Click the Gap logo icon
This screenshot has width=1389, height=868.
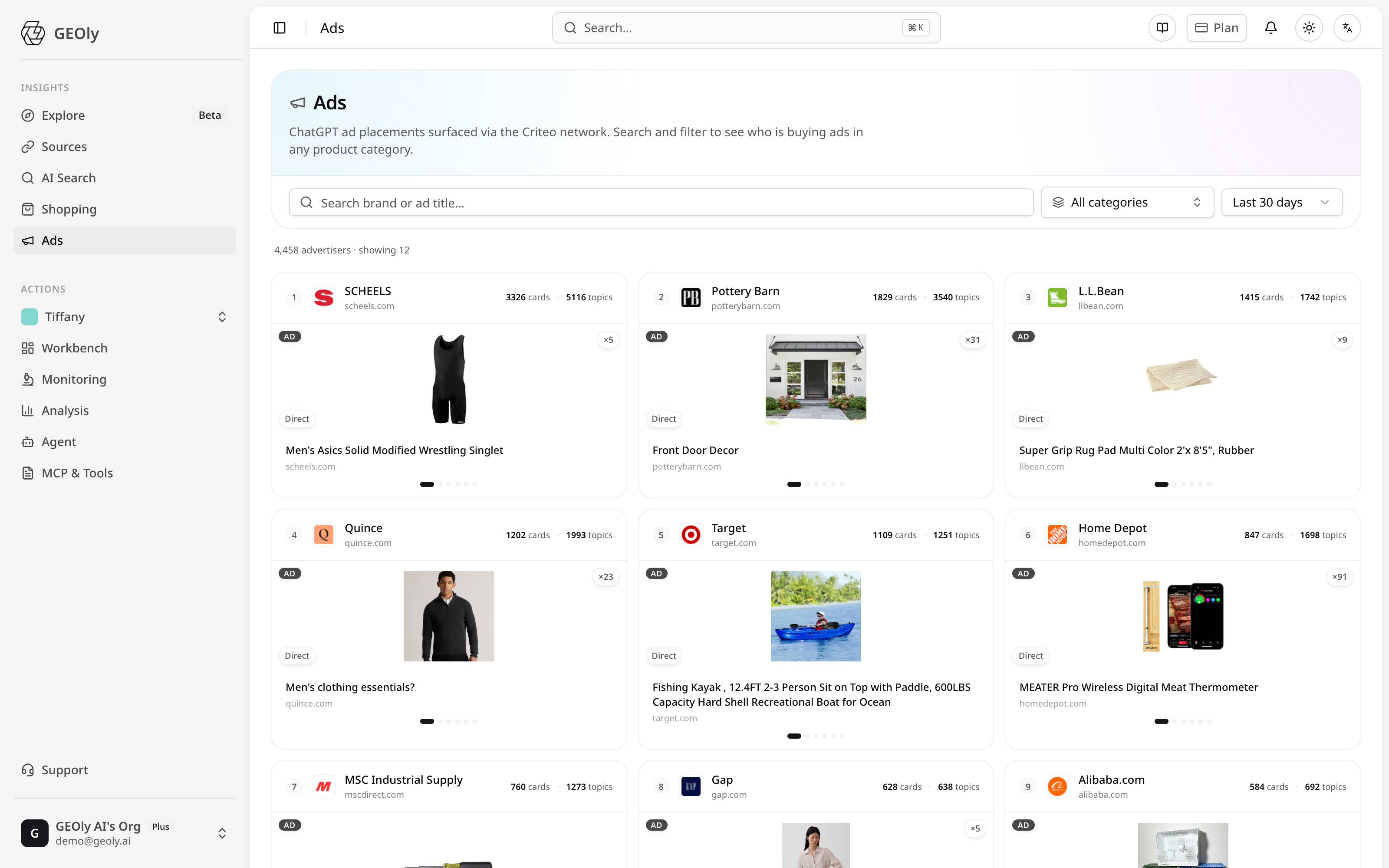click(691, 786)
